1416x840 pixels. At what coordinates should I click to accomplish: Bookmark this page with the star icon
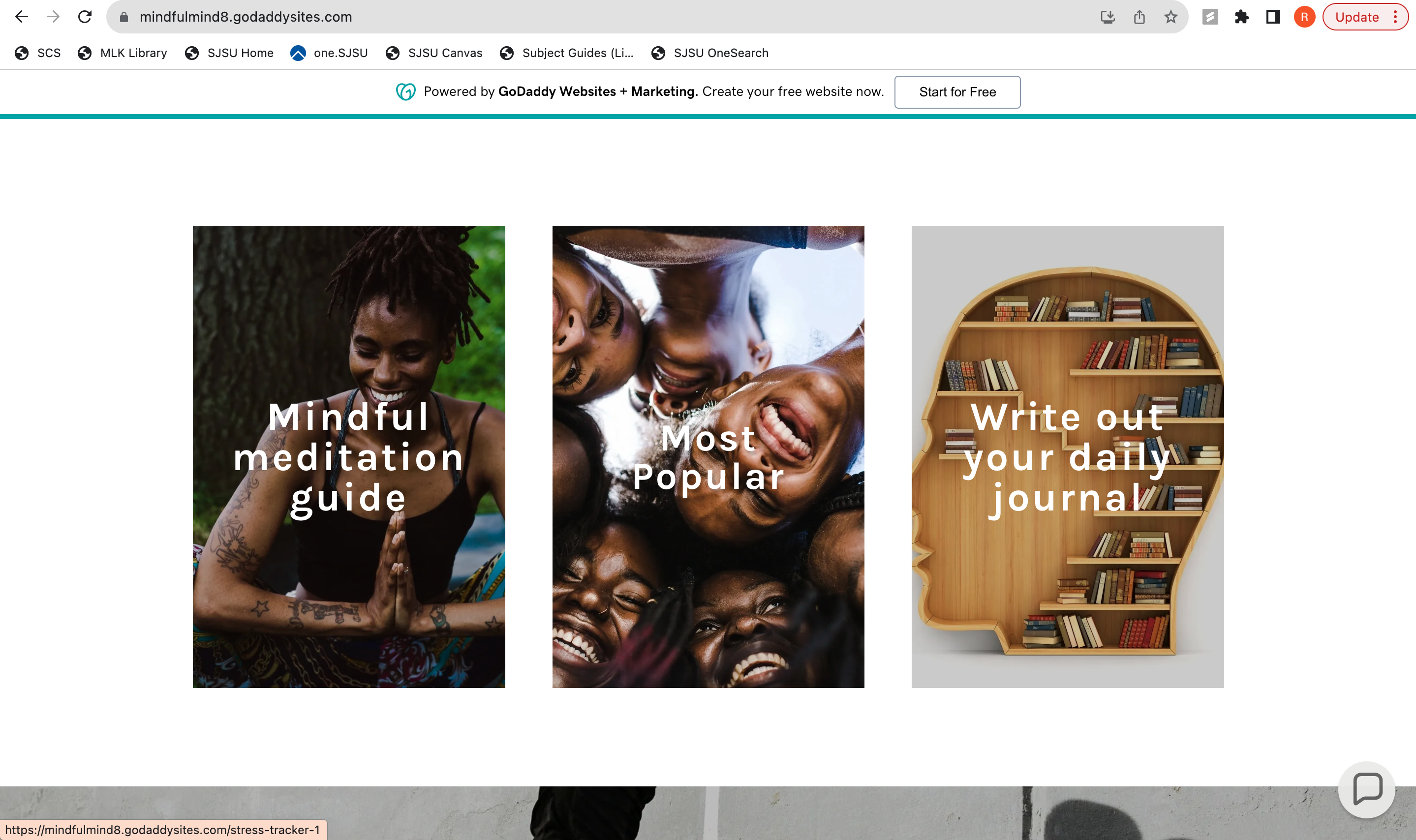click(x=1170, y=17)
